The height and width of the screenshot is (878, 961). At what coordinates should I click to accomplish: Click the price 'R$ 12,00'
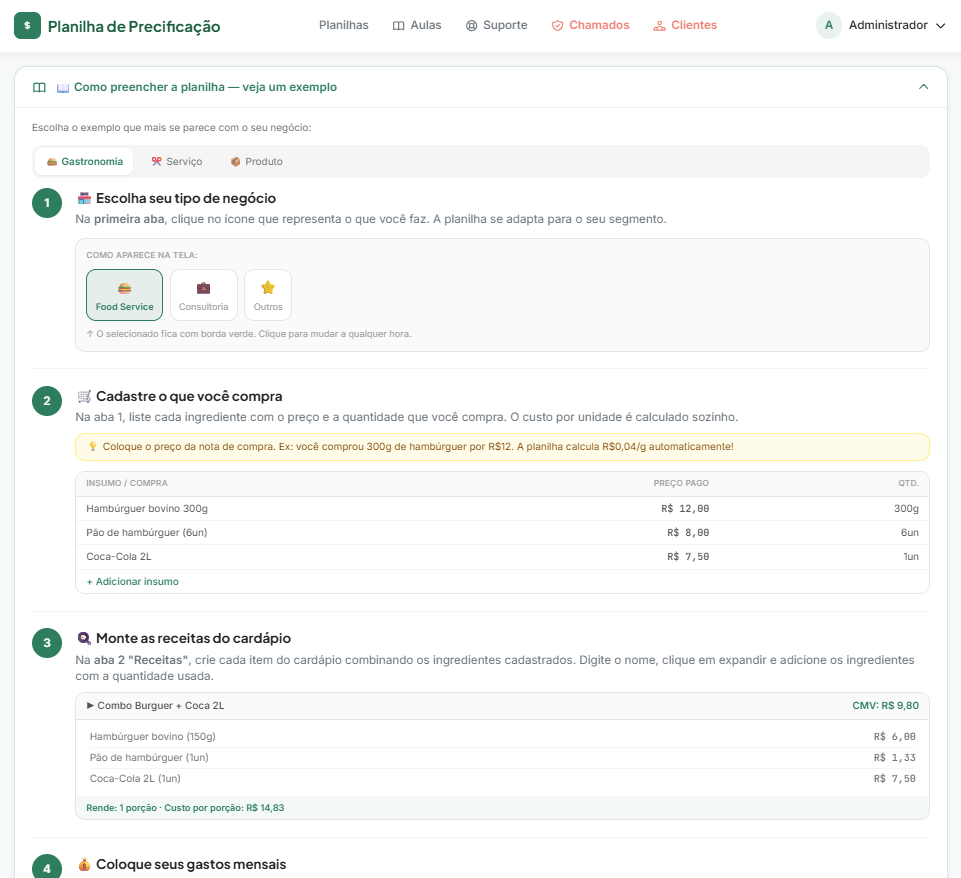685,509
